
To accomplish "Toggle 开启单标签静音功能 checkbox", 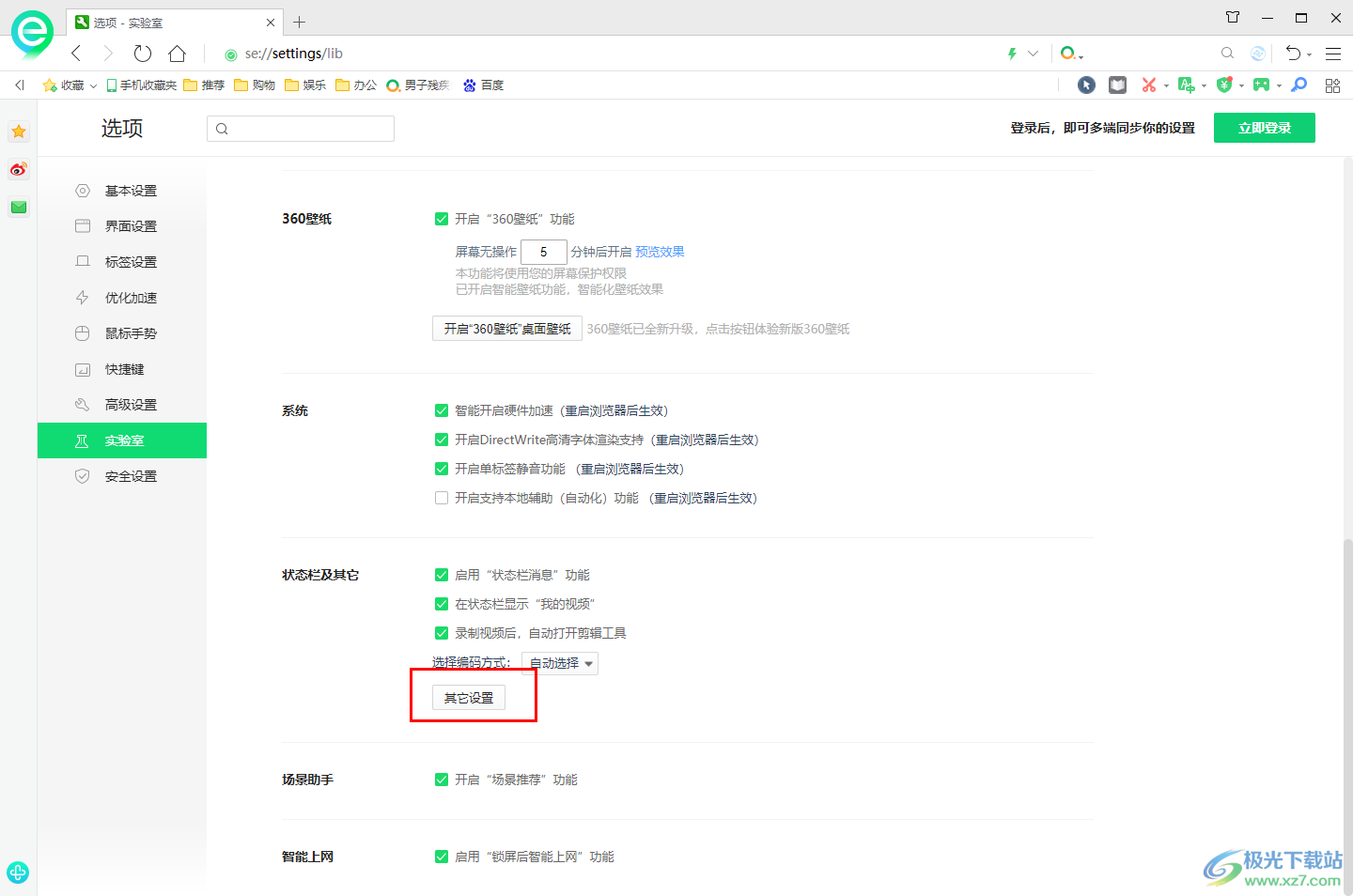I will point(442,469).
